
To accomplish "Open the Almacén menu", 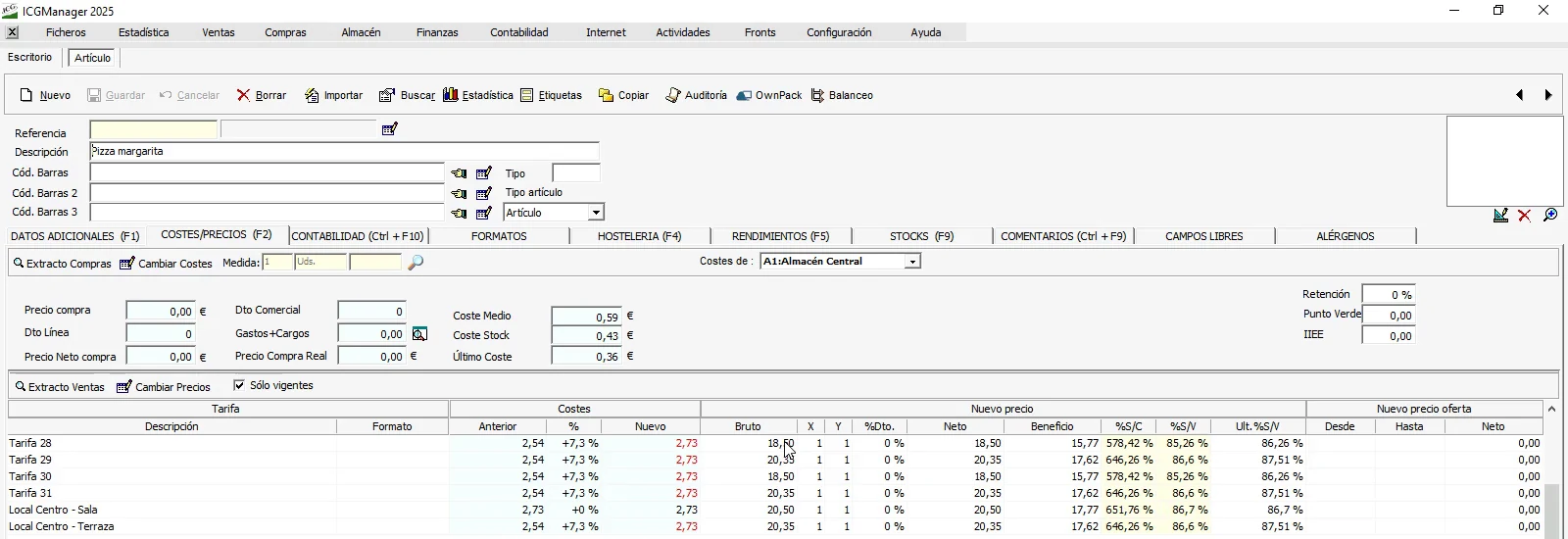I will [x=361, y=32].
